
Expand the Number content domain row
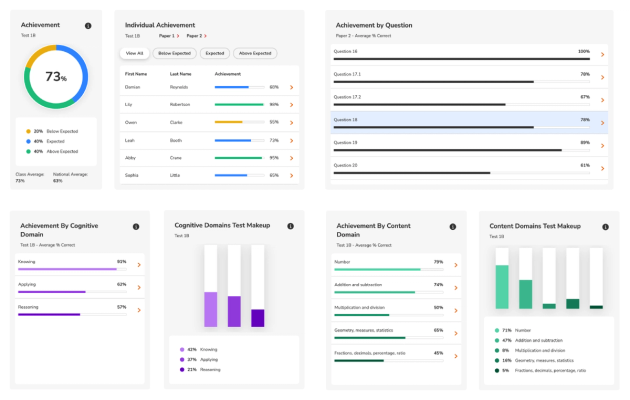[396, 265]
